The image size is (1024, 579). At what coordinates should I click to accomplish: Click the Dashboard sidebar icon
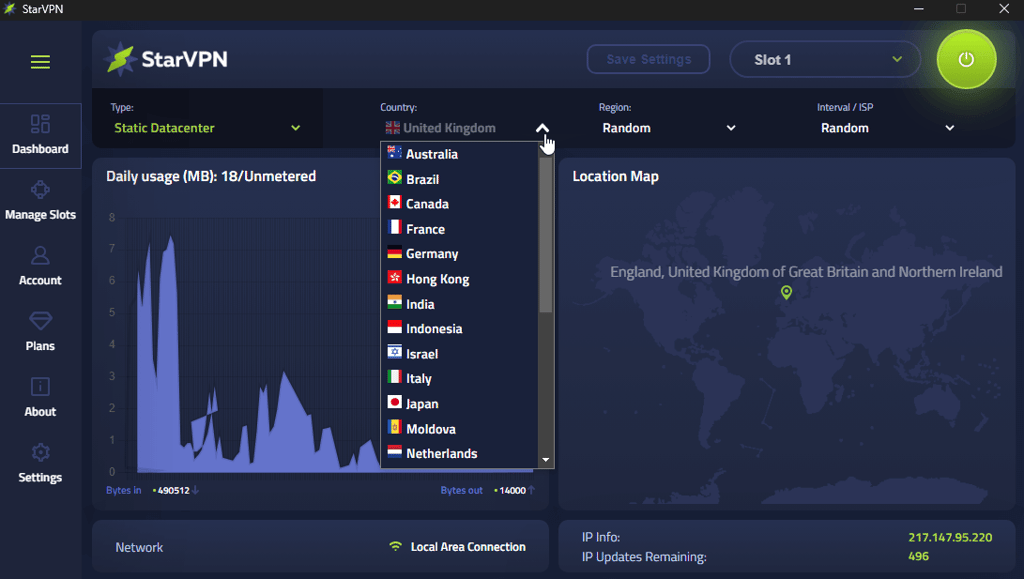[x=40, y=124]
